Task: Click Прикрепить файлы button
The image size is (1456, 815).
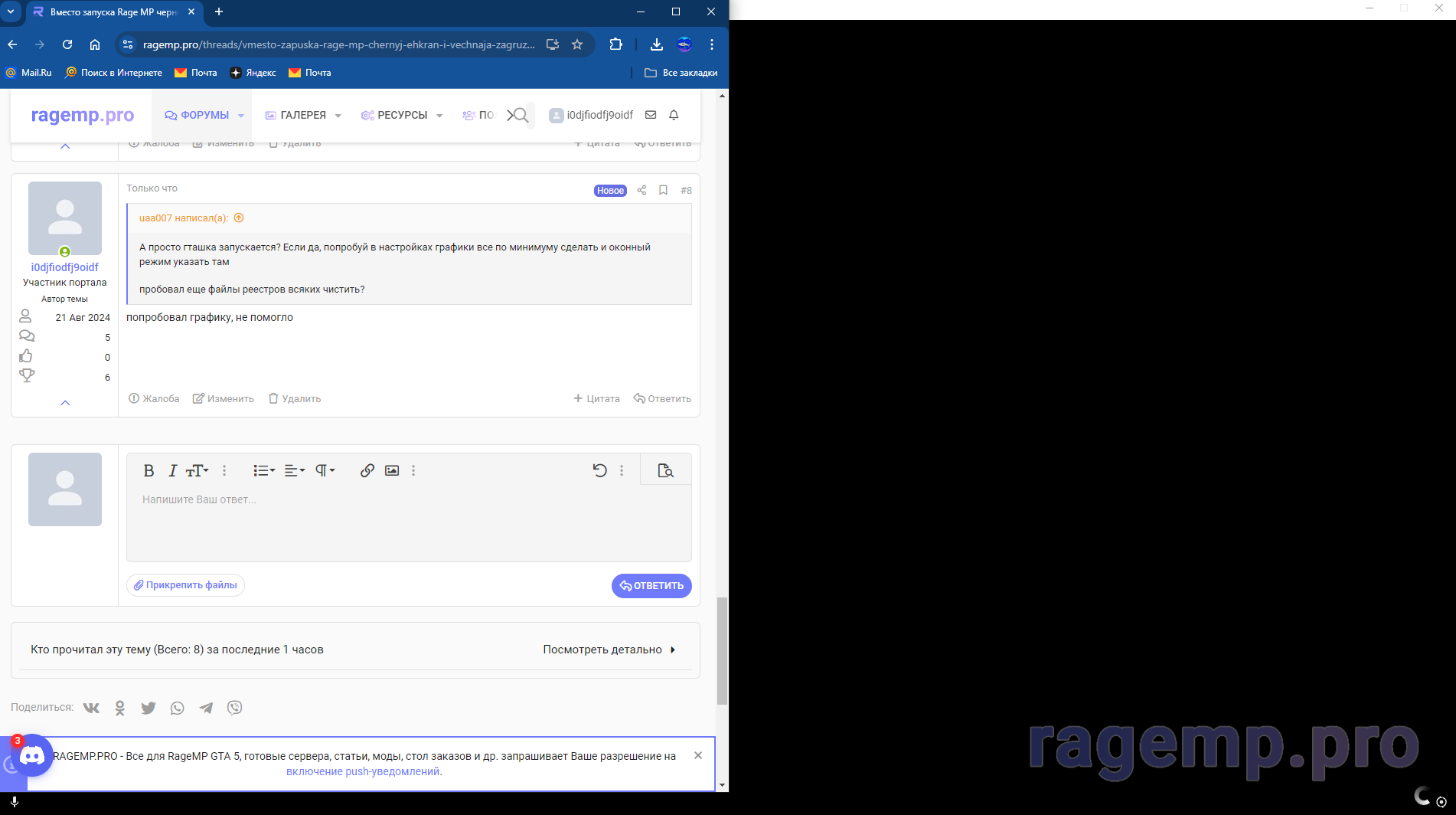Action: click(x=185, y=585)
